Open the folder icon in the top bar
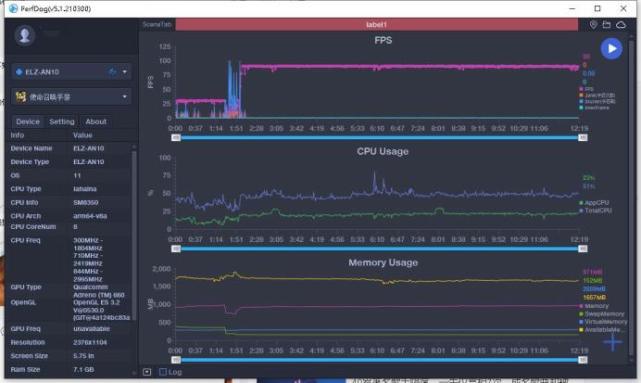Screen dimensions: 641x383 tap(607, 25)
